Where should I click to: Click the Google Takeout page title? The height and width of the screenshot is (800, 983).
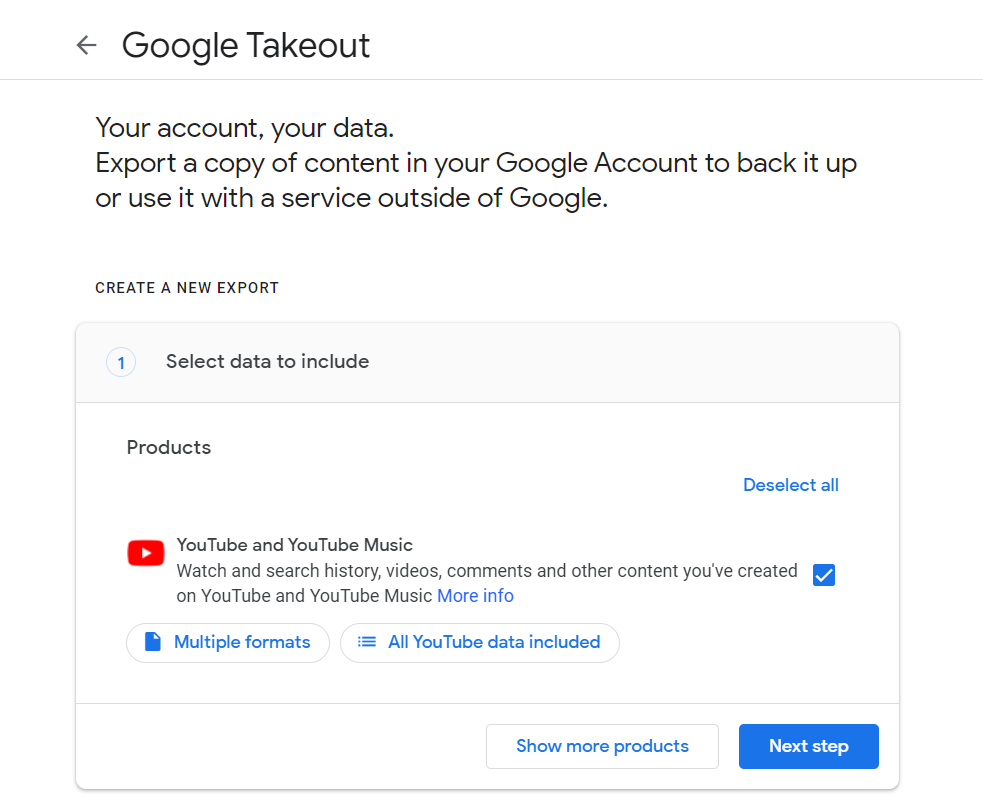(246, 46)
